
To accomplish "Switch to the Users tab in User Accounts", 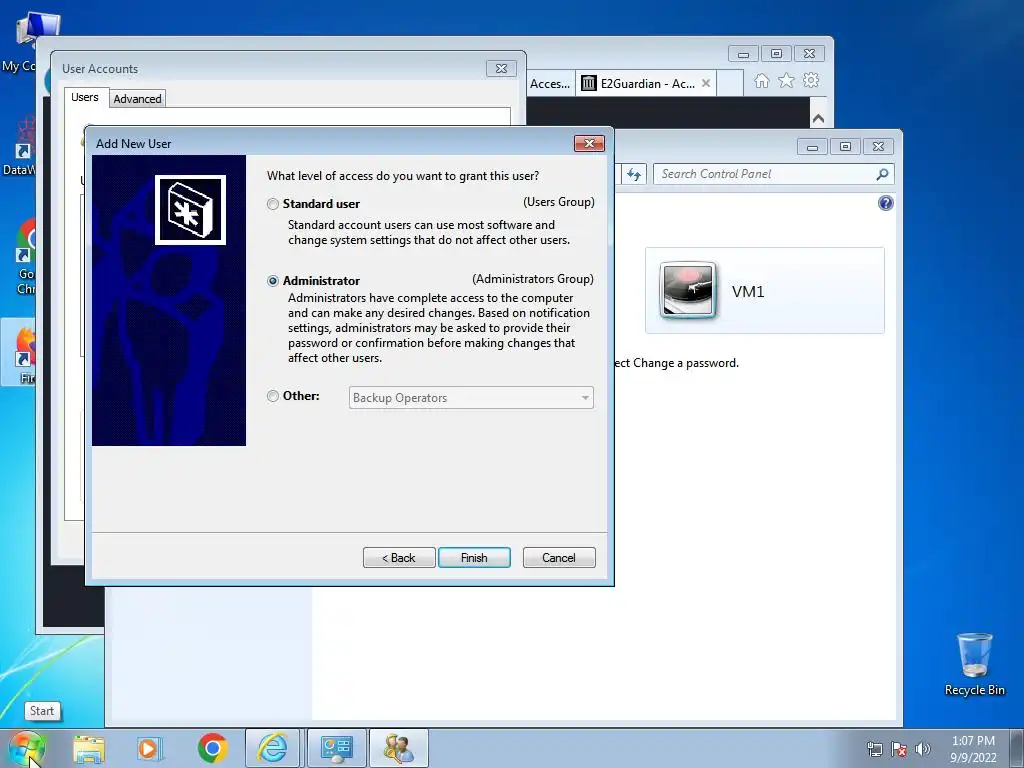I will pos(85,97).
